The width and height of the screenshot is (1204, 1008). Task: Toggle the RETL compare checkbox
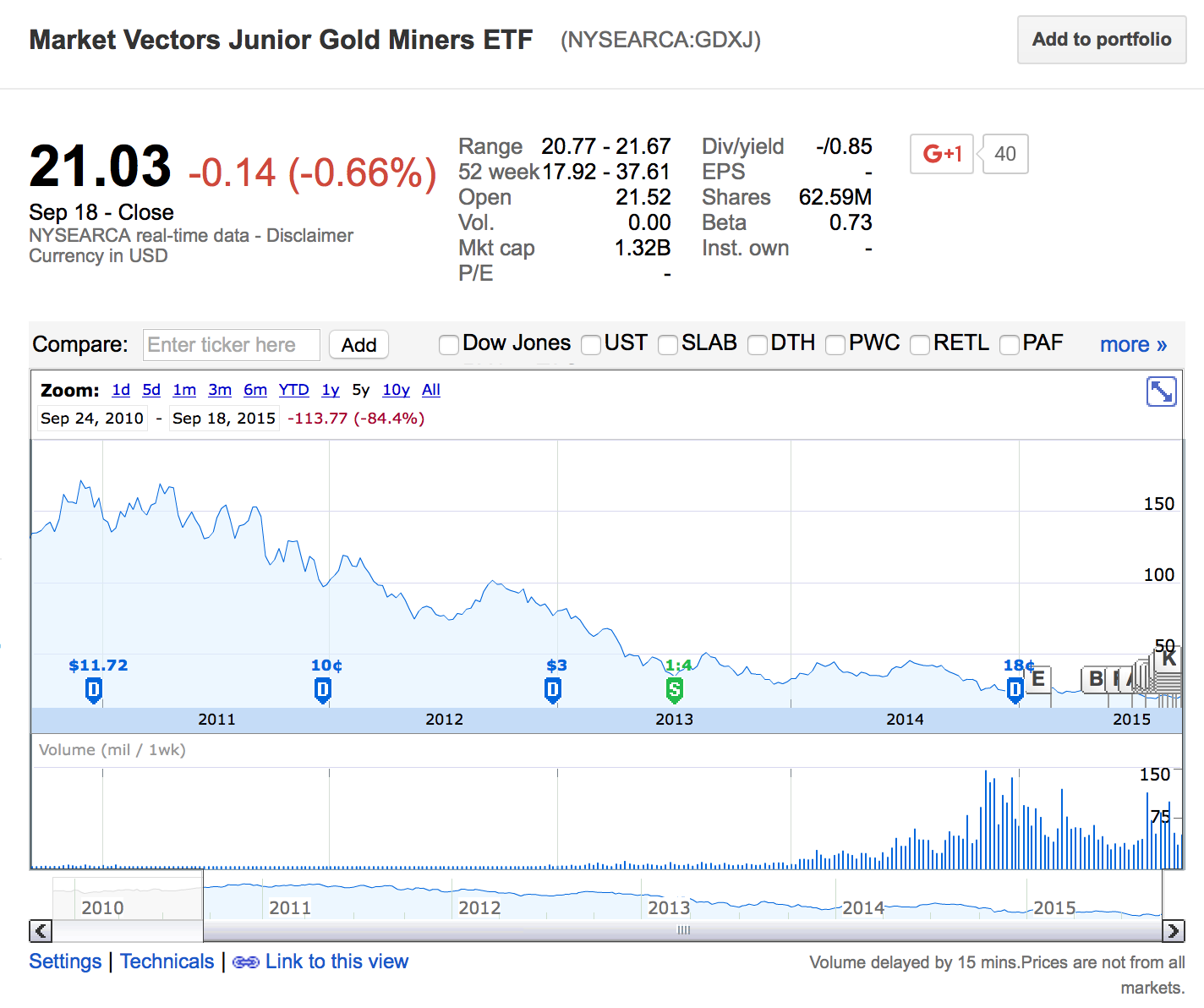(920, 344)
